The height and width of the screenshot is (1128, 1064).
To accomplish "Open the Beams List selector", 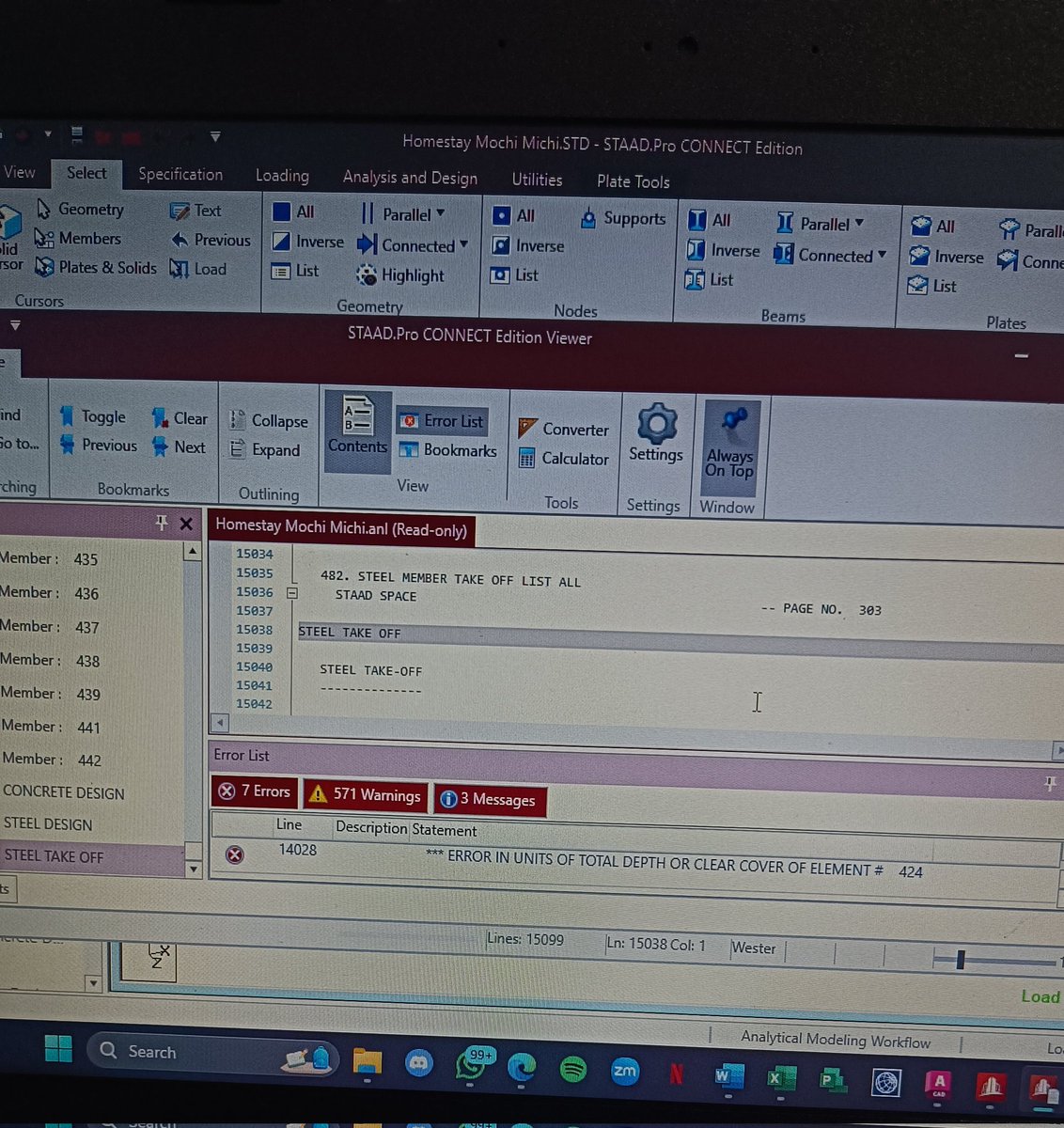I will pos(710,279).
